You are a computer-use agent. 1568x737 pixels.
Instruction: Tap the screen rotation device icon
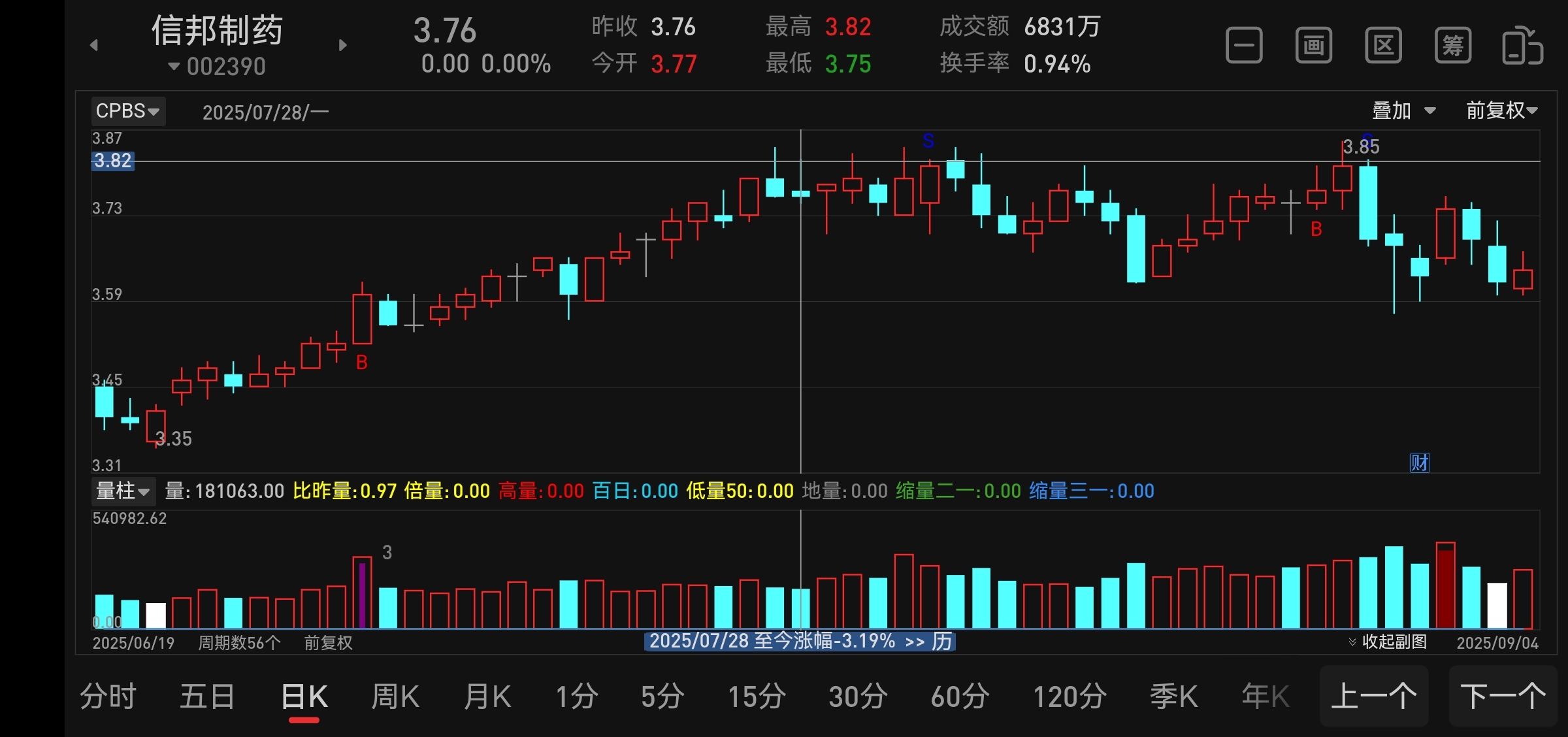1522,45
